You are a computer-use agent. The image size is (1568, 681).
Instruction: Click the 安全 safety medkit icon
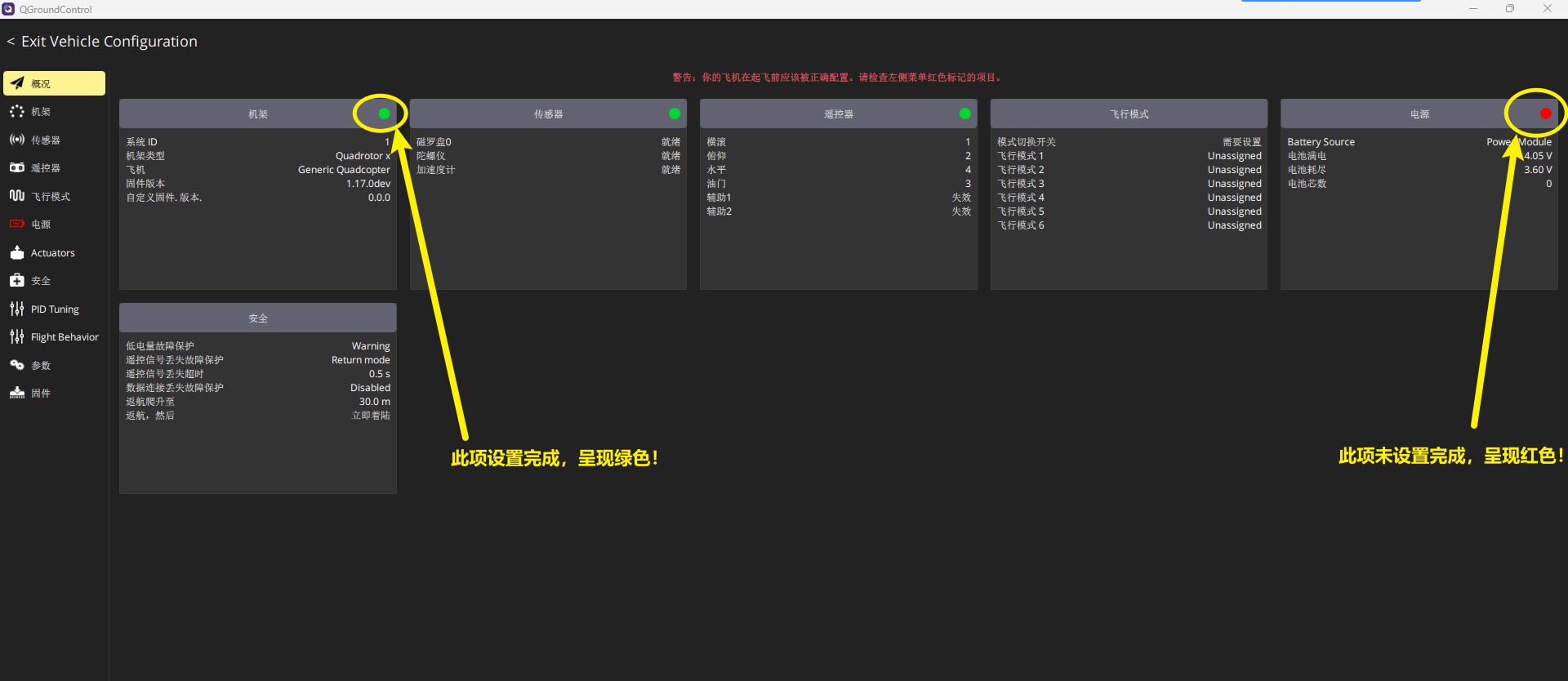click(17, 280)
